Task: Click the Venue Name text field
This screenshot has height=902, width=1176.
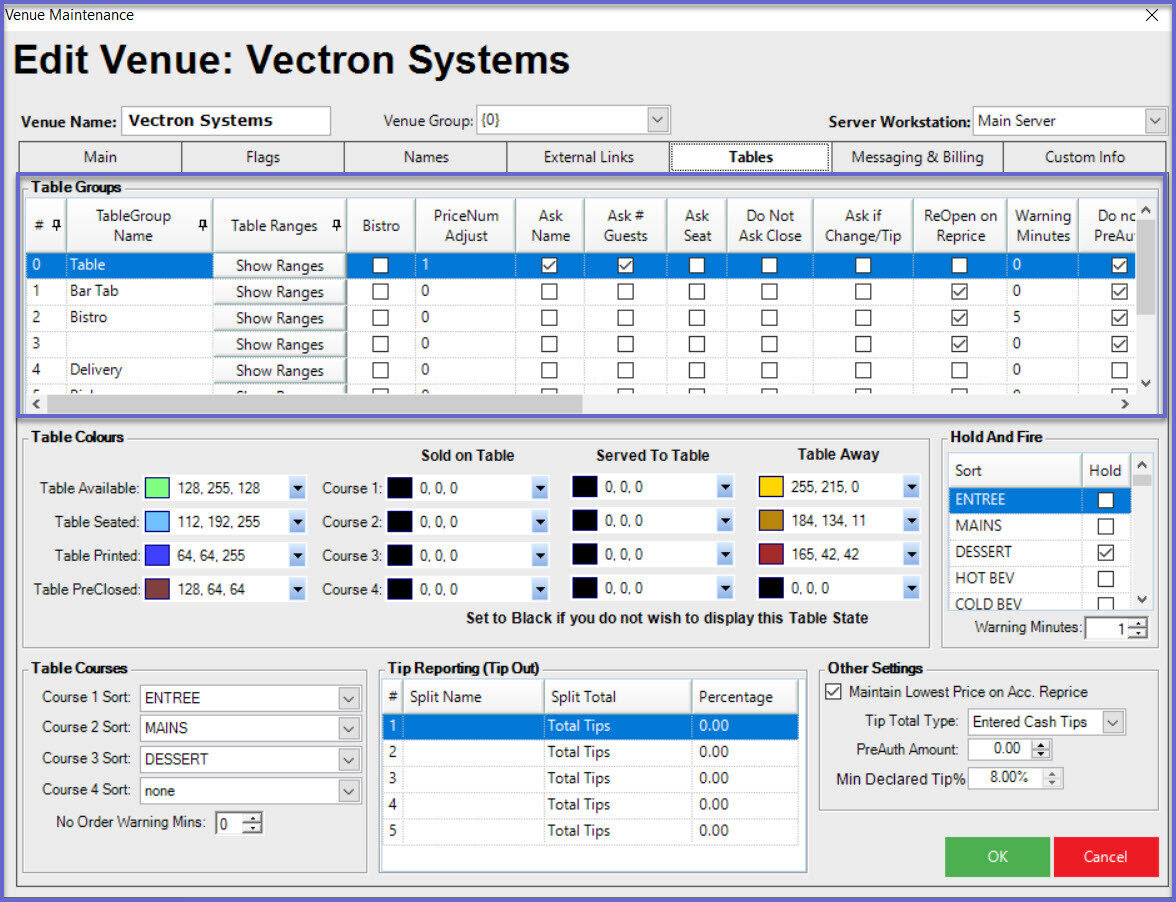Action: [226, 121]
